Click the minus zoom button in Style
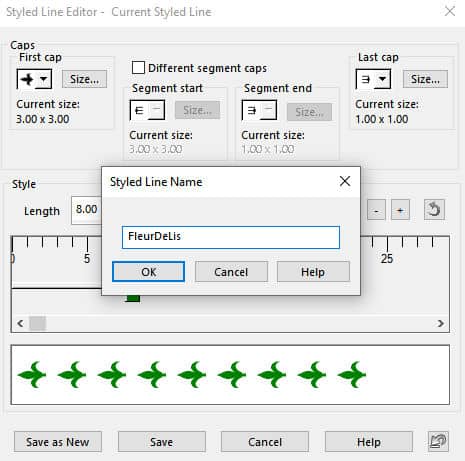 (x=376, y=210)
